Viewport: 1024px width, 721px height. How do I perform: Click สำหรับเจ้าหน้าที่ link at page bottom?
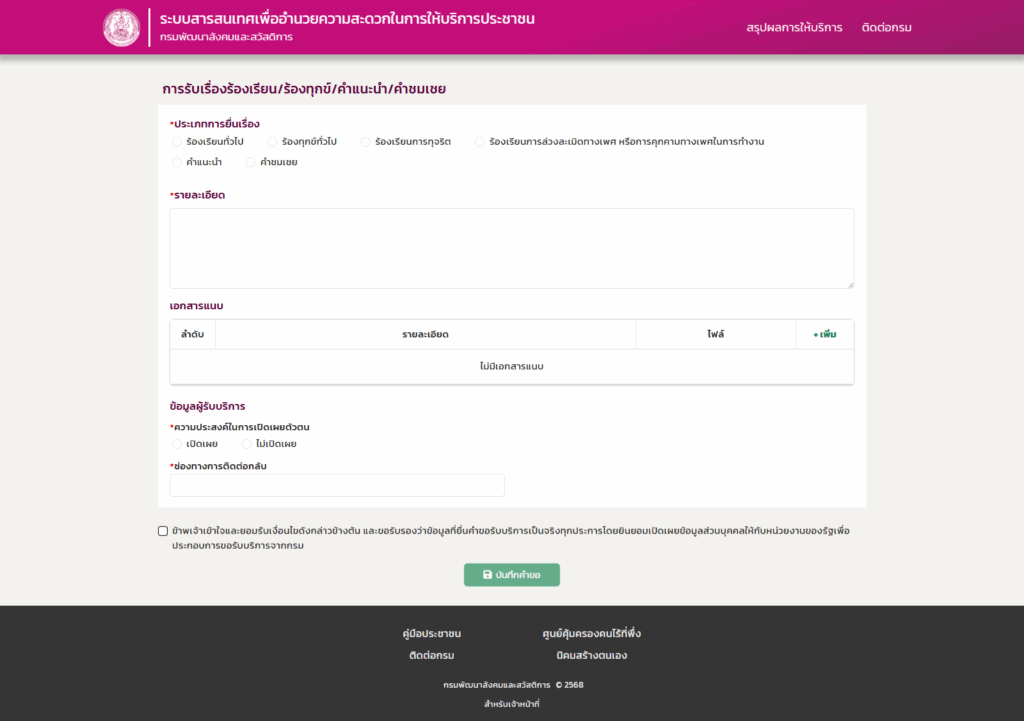pyautogui.click(x=511, y=705)
